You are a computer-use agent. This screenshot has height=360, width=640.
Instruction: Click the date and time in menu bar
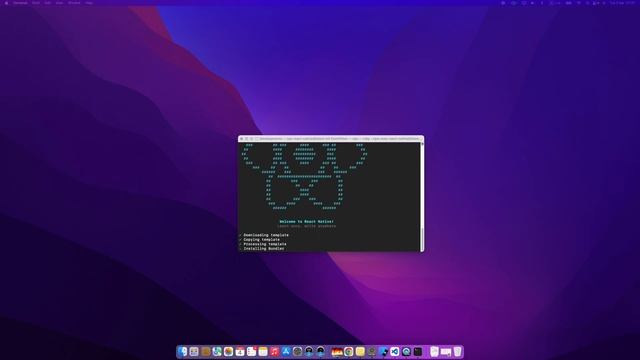coord(622,3)
